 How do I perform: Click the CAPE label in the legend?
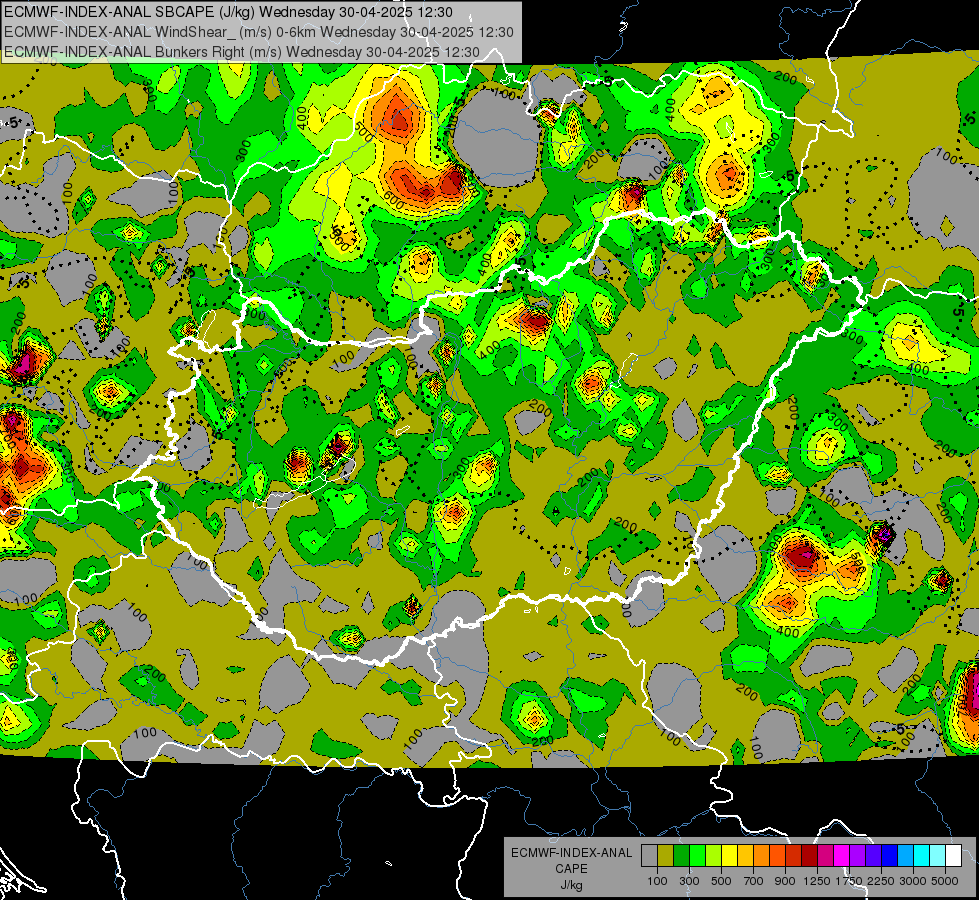tap(571, 869)
